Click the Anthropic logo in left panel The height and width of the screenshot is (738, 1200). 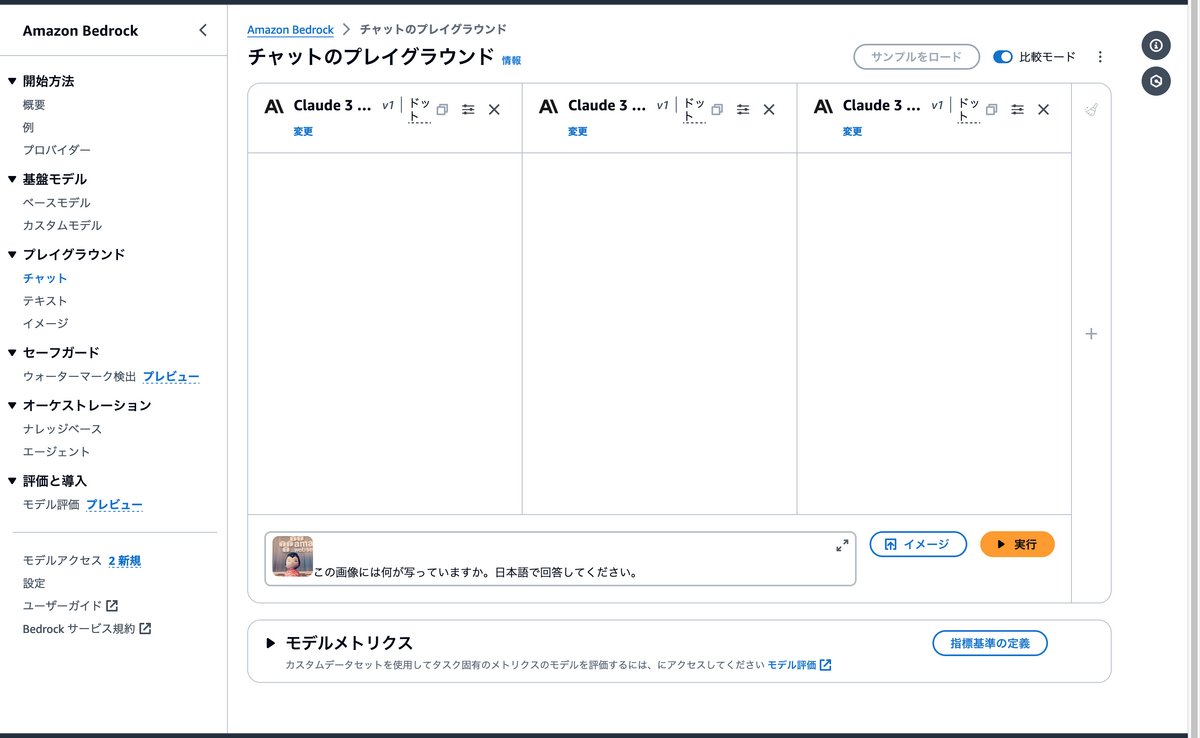point(274,106)
